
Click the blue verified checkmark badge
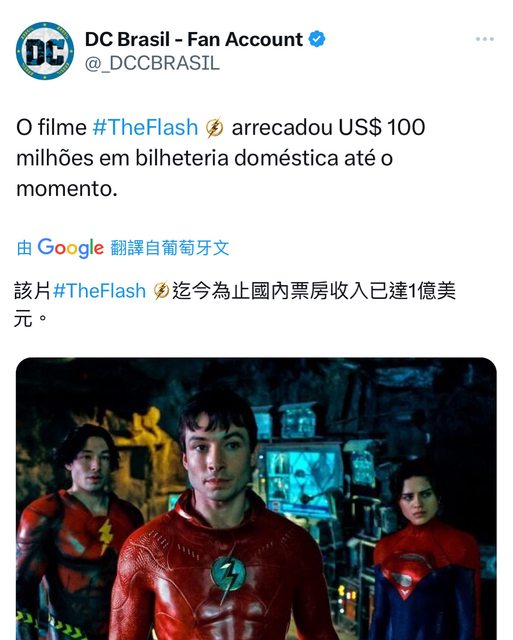tap(317, 39)
